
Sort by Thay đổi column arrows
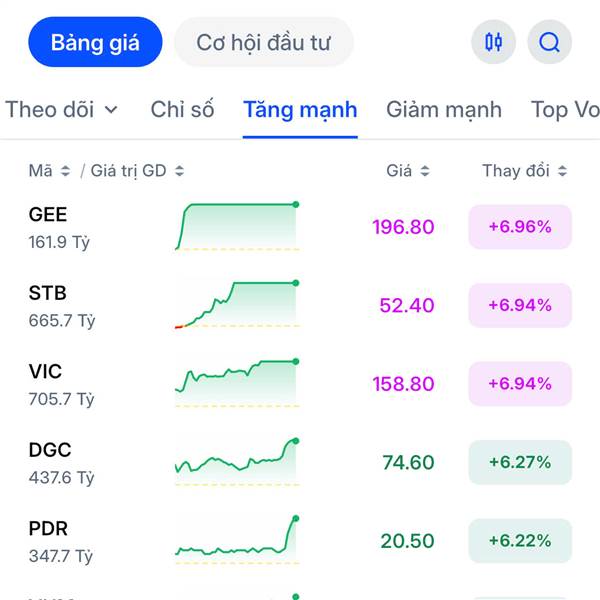click(562, 171)
